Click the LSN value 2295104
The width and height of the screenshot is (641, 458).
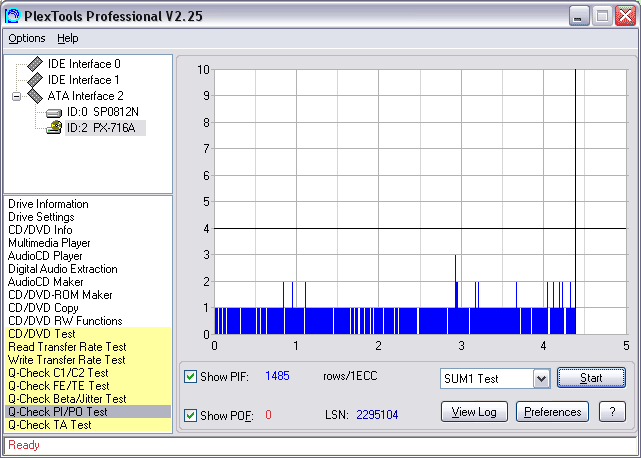(377, 415)
